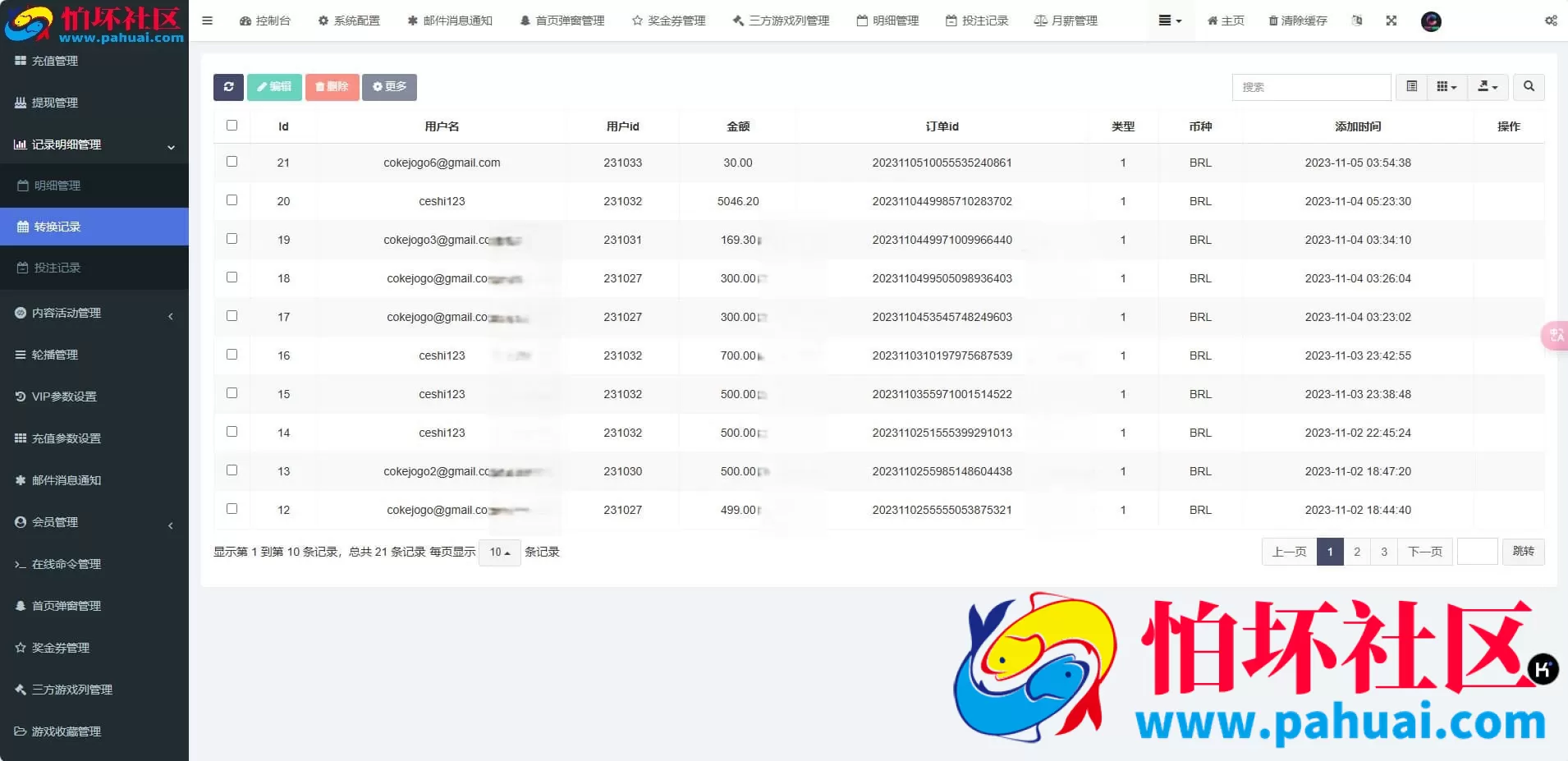
Task: 点击右上角齿轮设置图标
Action: [x=1550, y=21]
